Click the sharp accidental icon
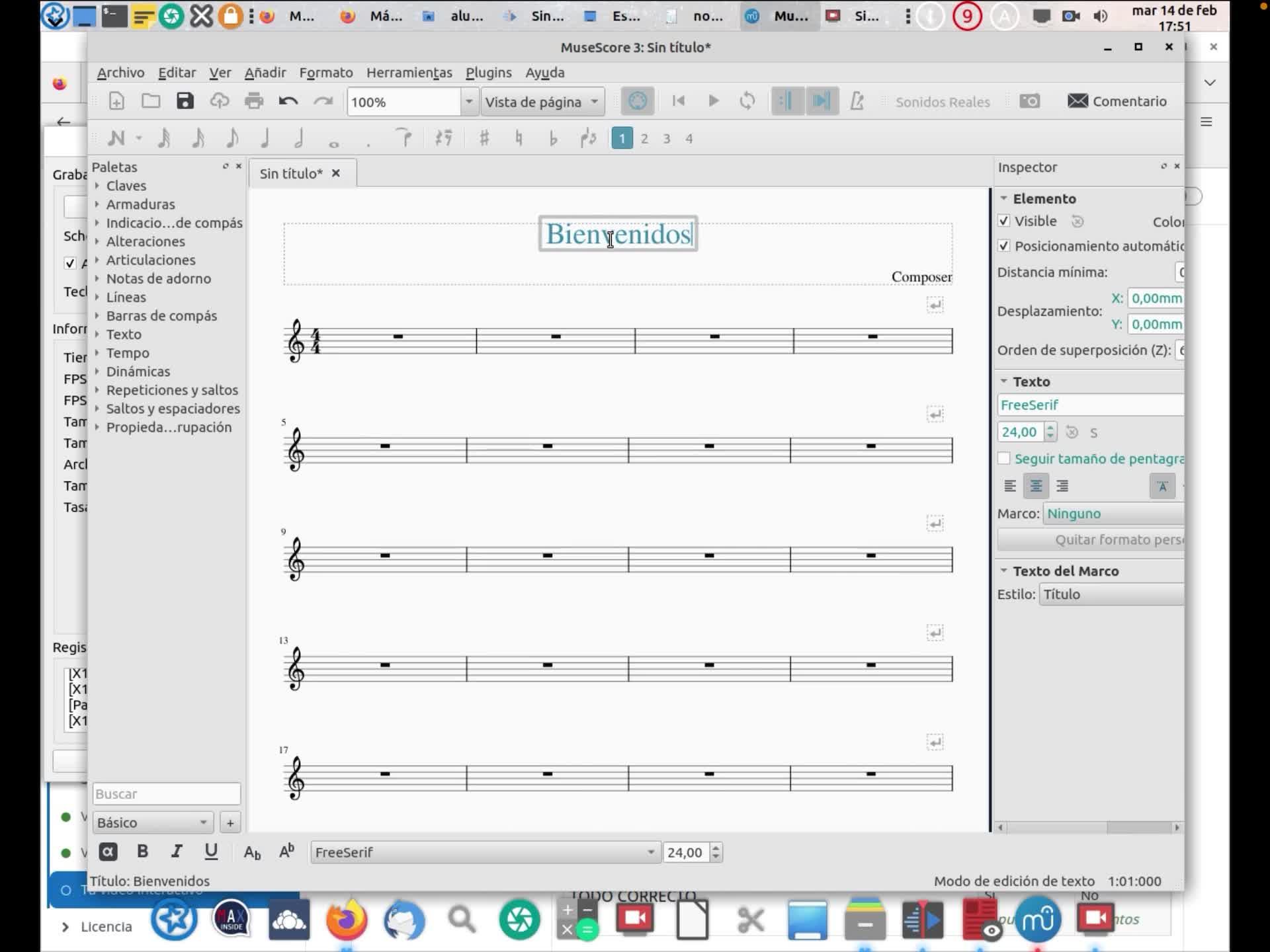Viewport: 1270px width, 952px height. click(484, 138)
